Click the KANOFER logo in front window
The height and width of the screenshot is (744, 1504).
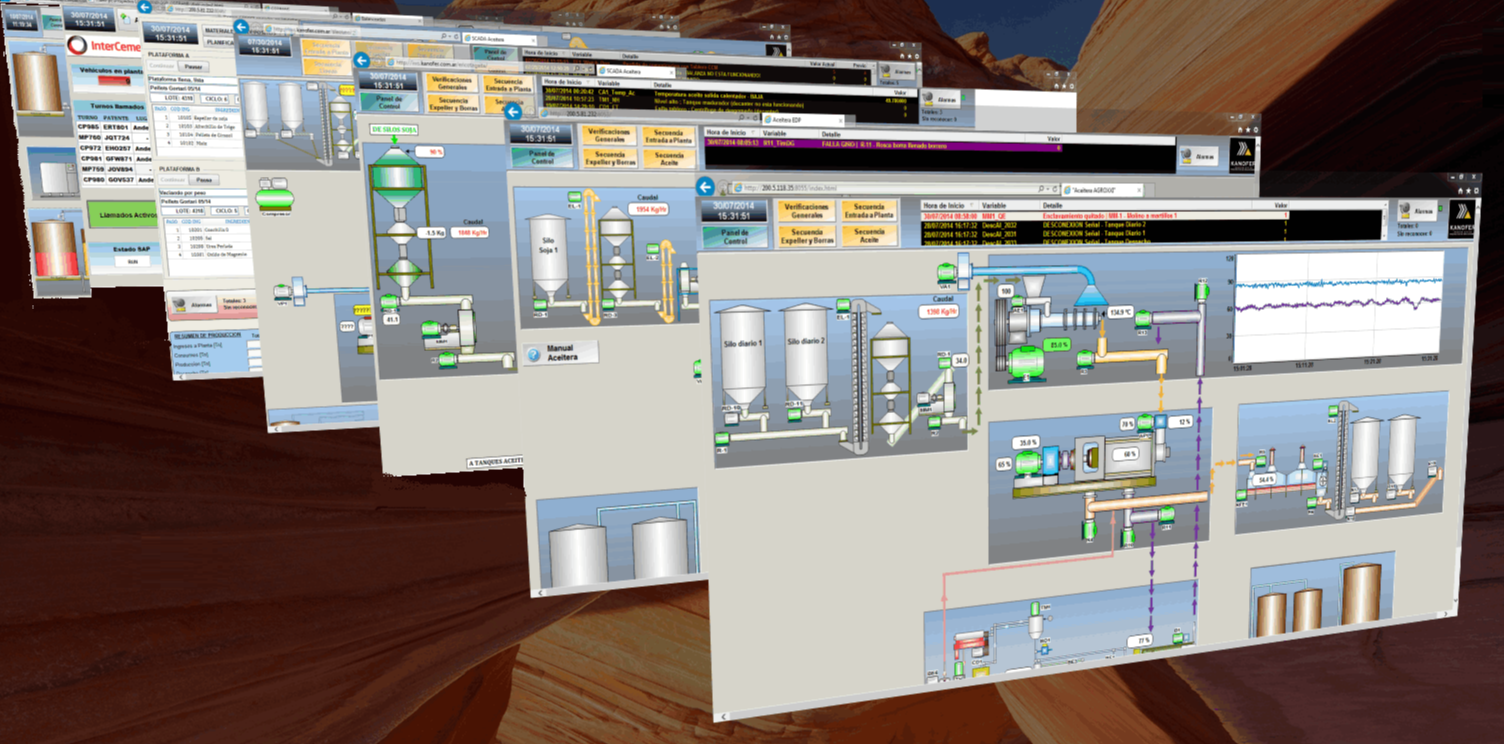coord(1461,217)
